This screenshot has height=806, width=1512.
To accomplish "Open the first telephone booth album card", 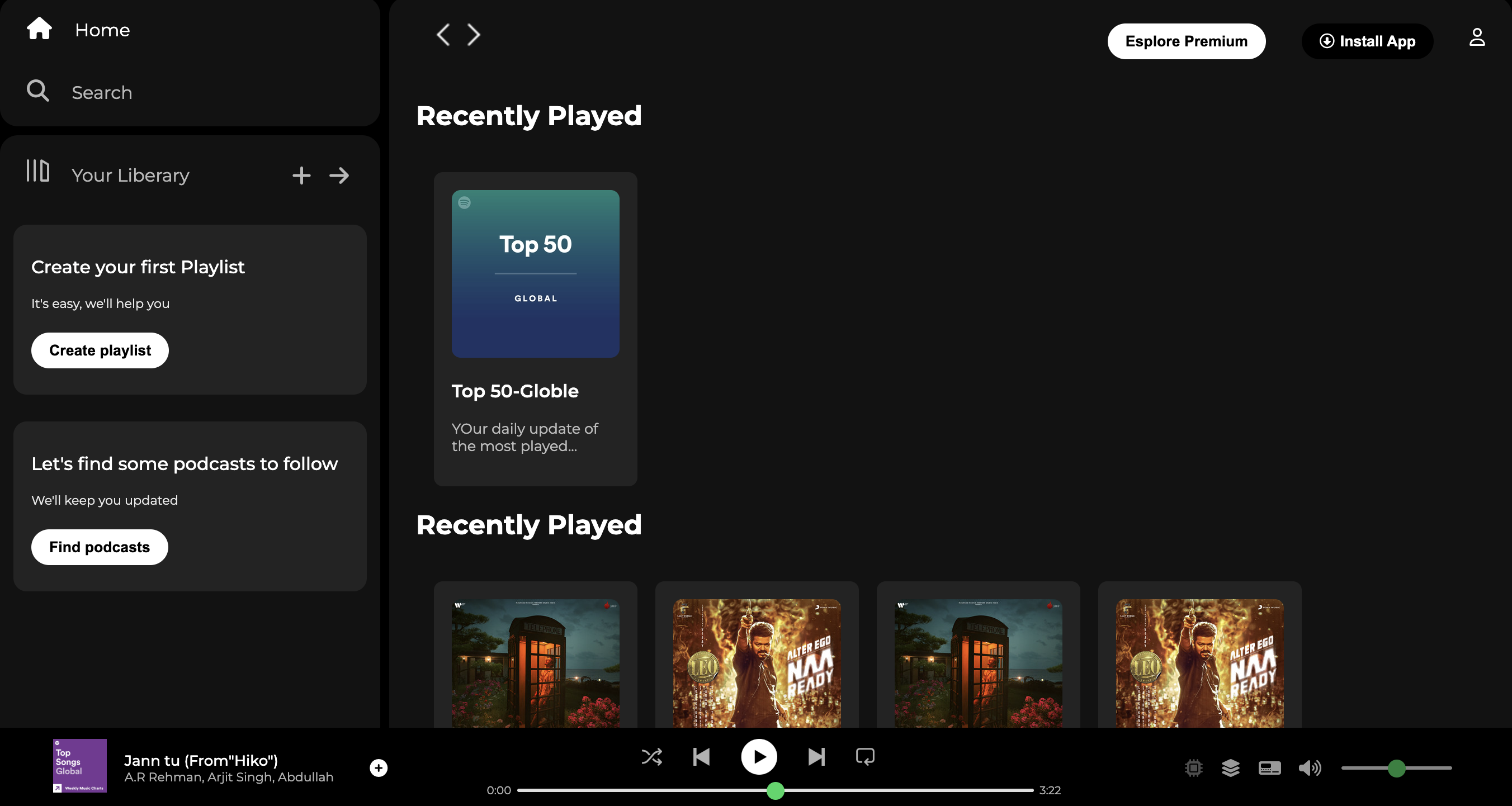I will (x=535, y=655).
